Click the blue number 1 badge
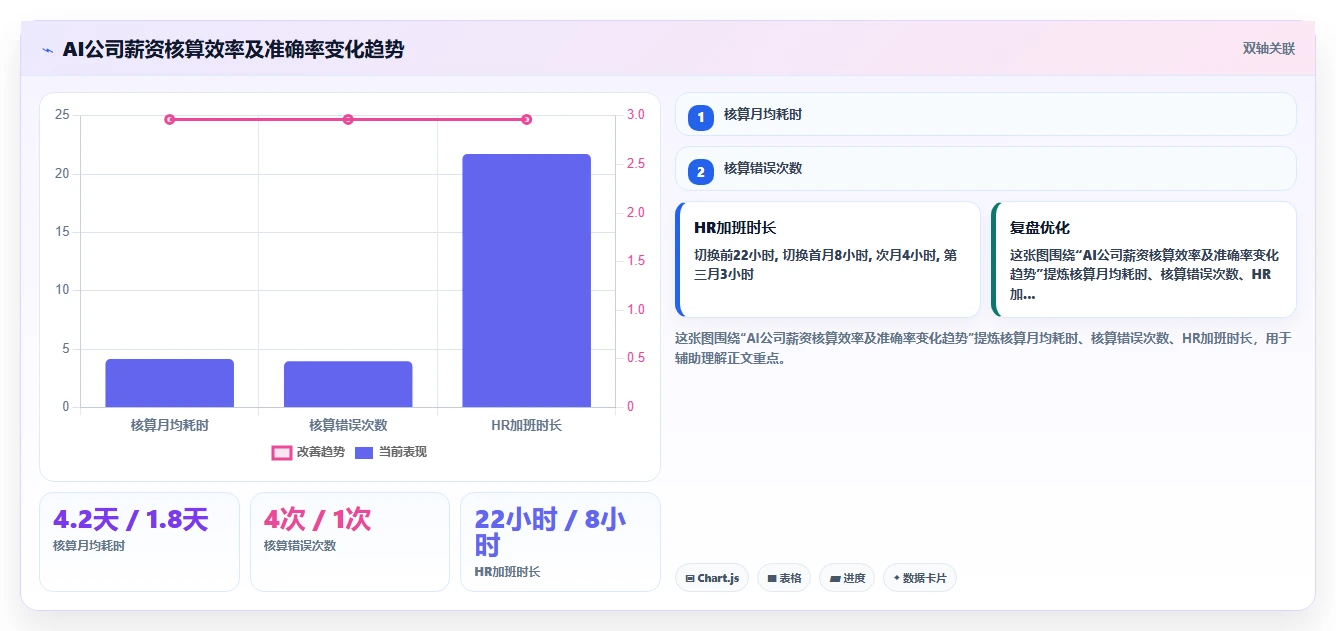The width and height of the screenshot is (1336, 631). (701, 117)
